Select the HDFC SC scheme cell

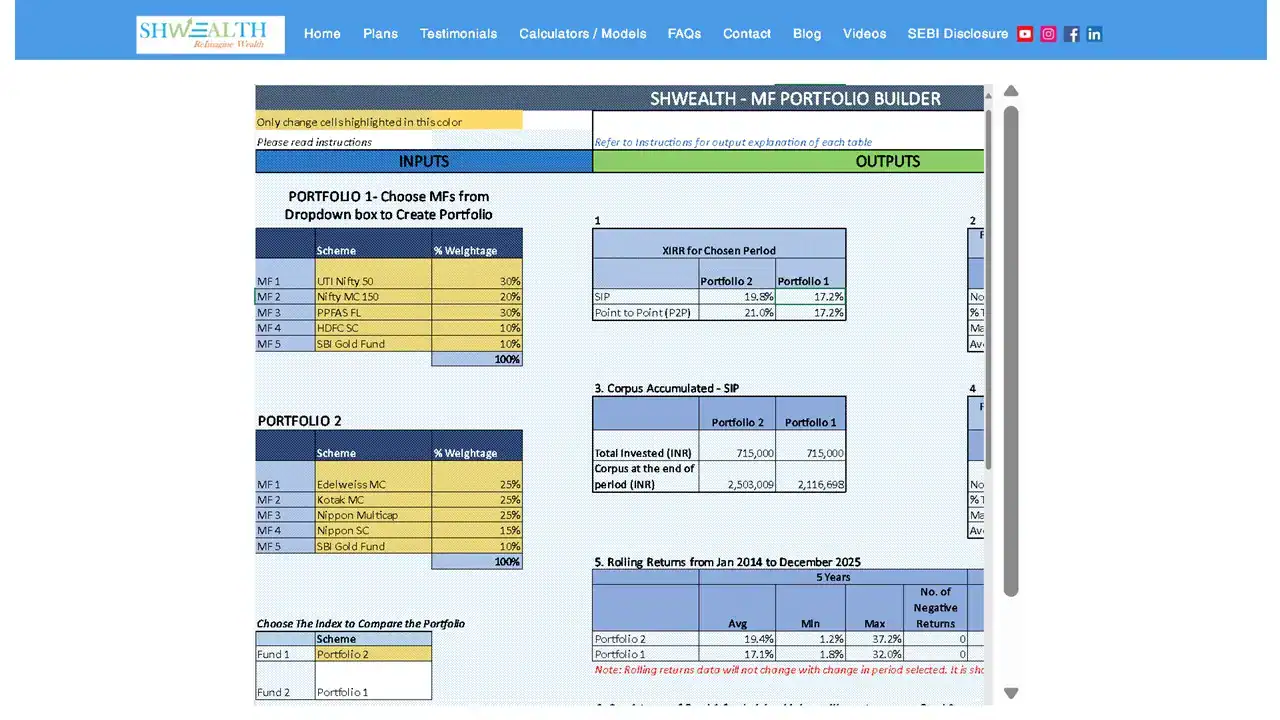click(x=373, y=328)
